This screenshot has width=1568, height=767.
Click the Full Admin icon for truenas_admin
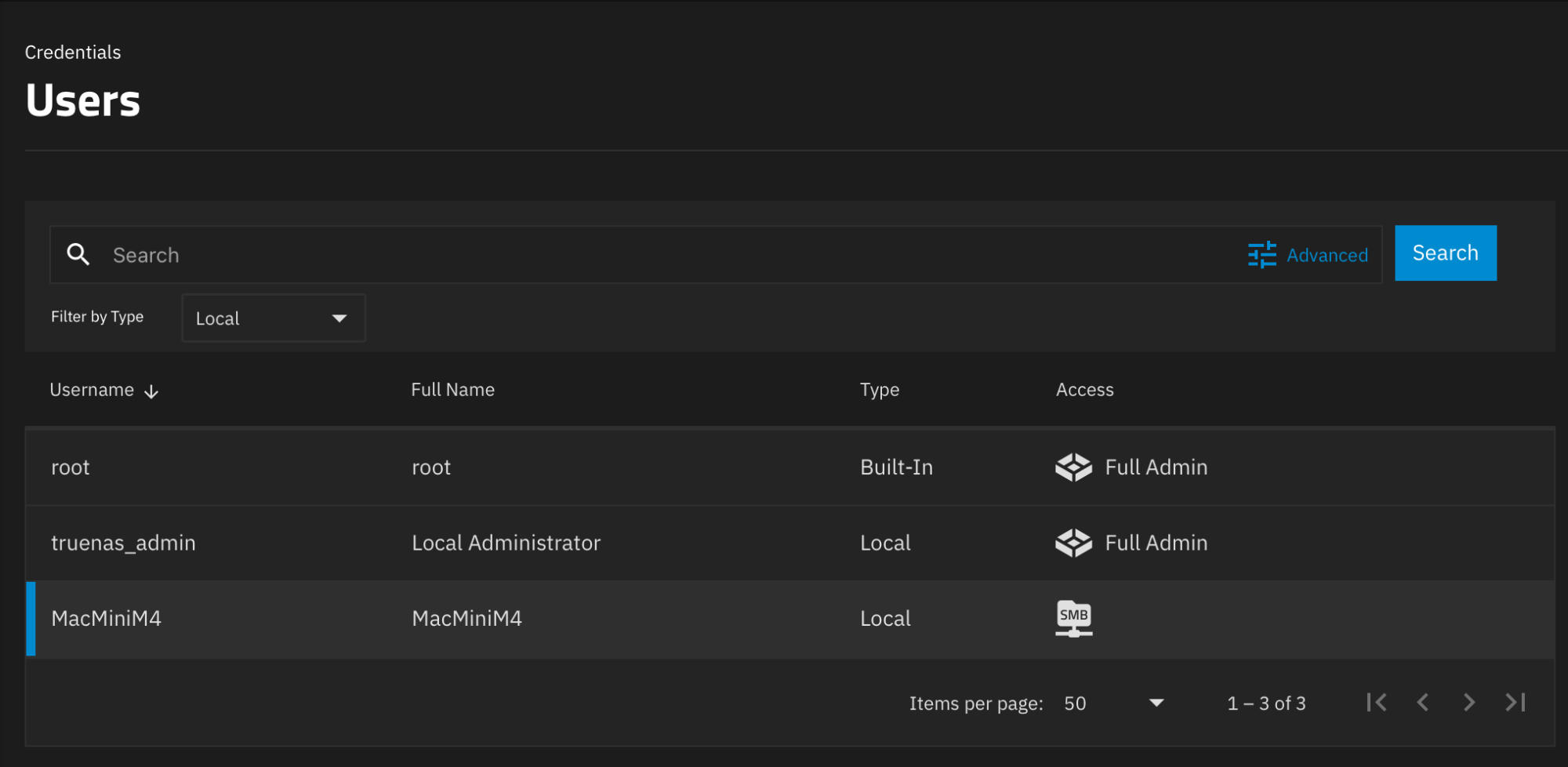[1073, 543]
